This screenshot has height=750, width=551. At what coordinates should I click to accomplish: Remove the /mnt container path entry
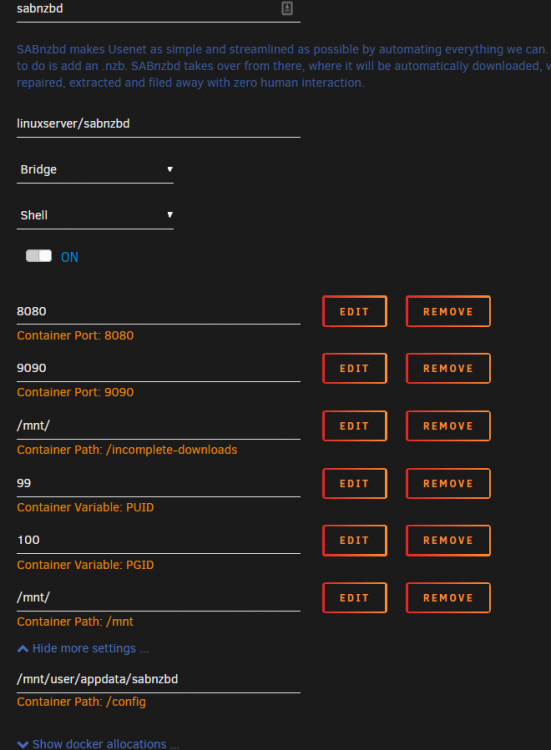[448, 597]
